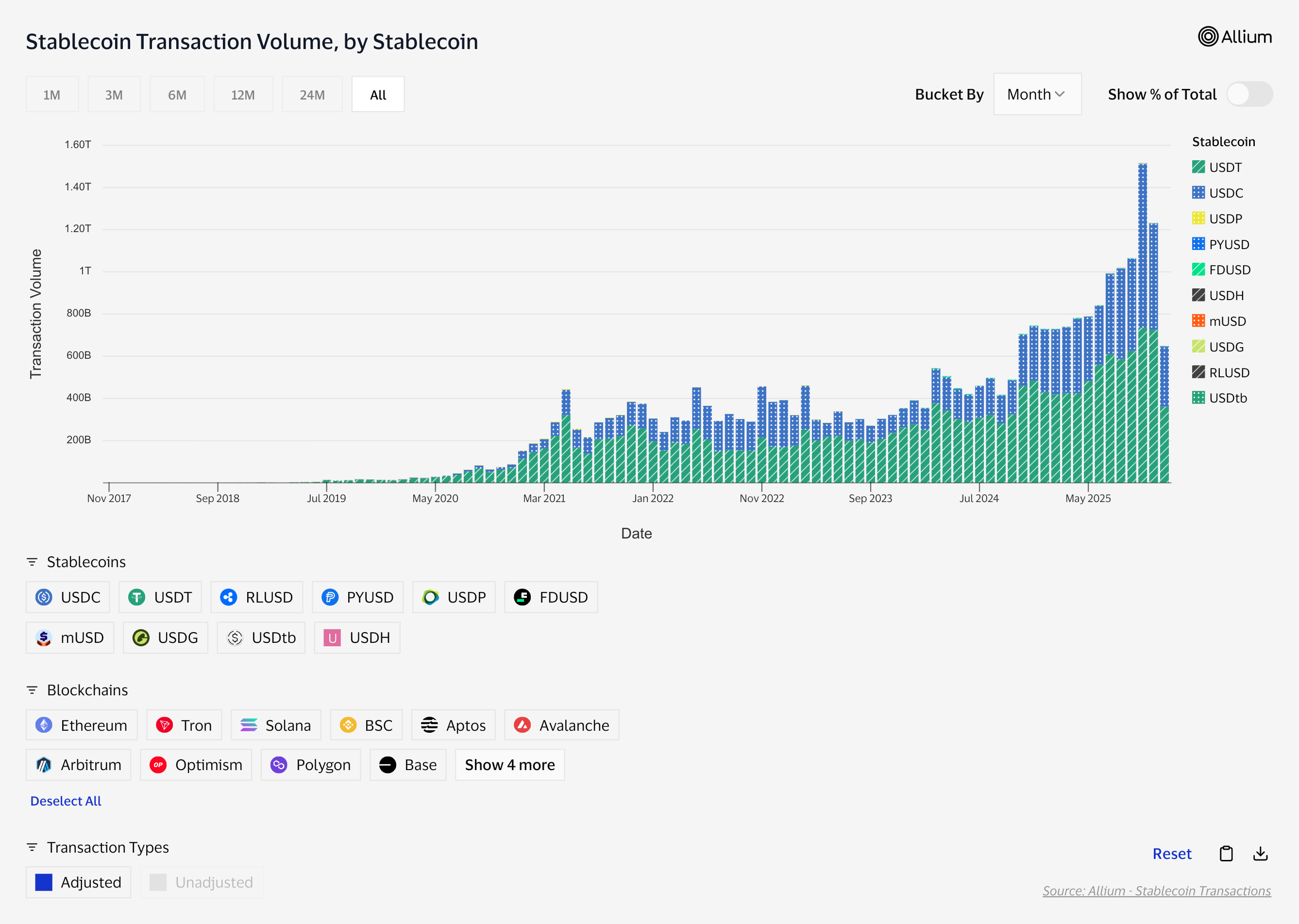Viewport: 1299px width, 924px height.
Task: Click the Allium logo
Action: click(x=1234, y=37)
